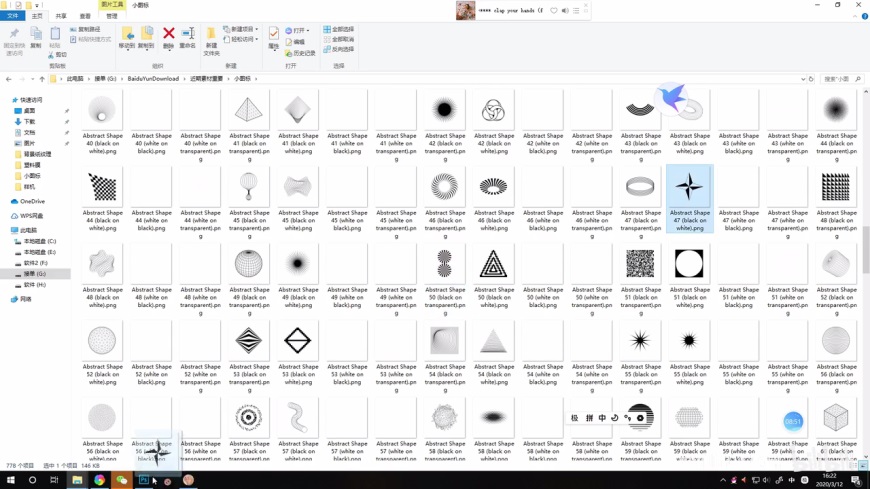Click the 固定到快速访问 pin icon
The width and height of the screenshot is (870, 489).
coord(14,33)
